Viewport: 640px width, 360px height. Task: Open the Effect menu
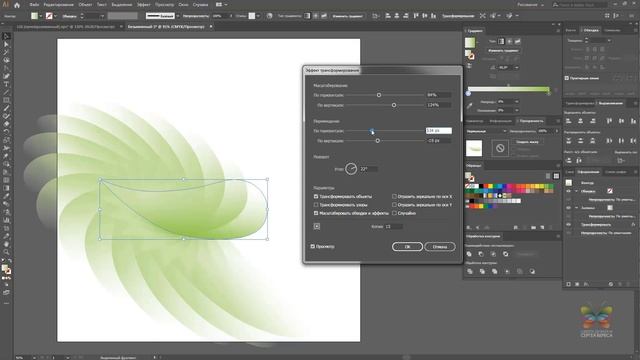point(144,5)
